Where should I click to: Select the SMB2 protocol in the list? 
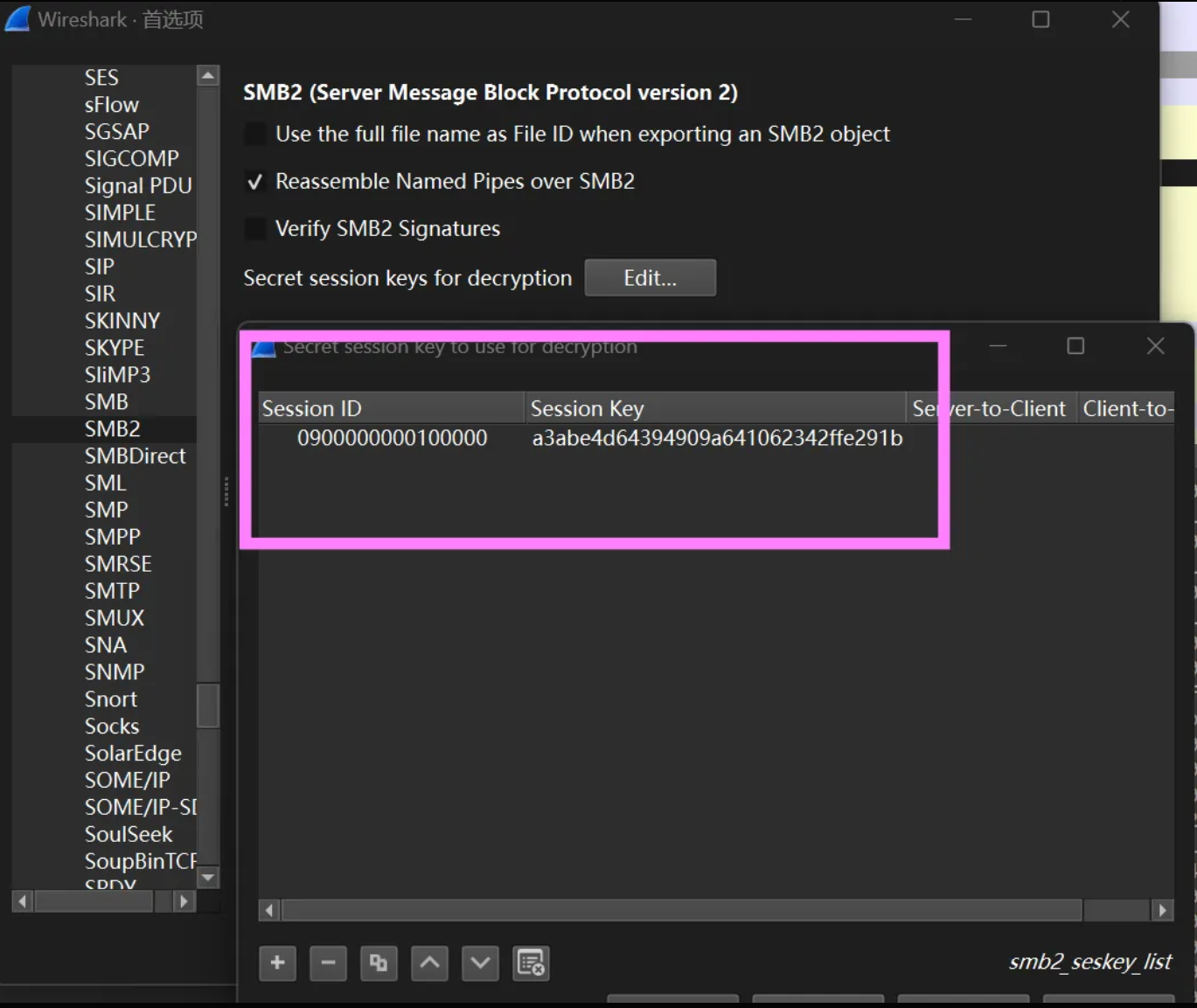tap(112, 428)
